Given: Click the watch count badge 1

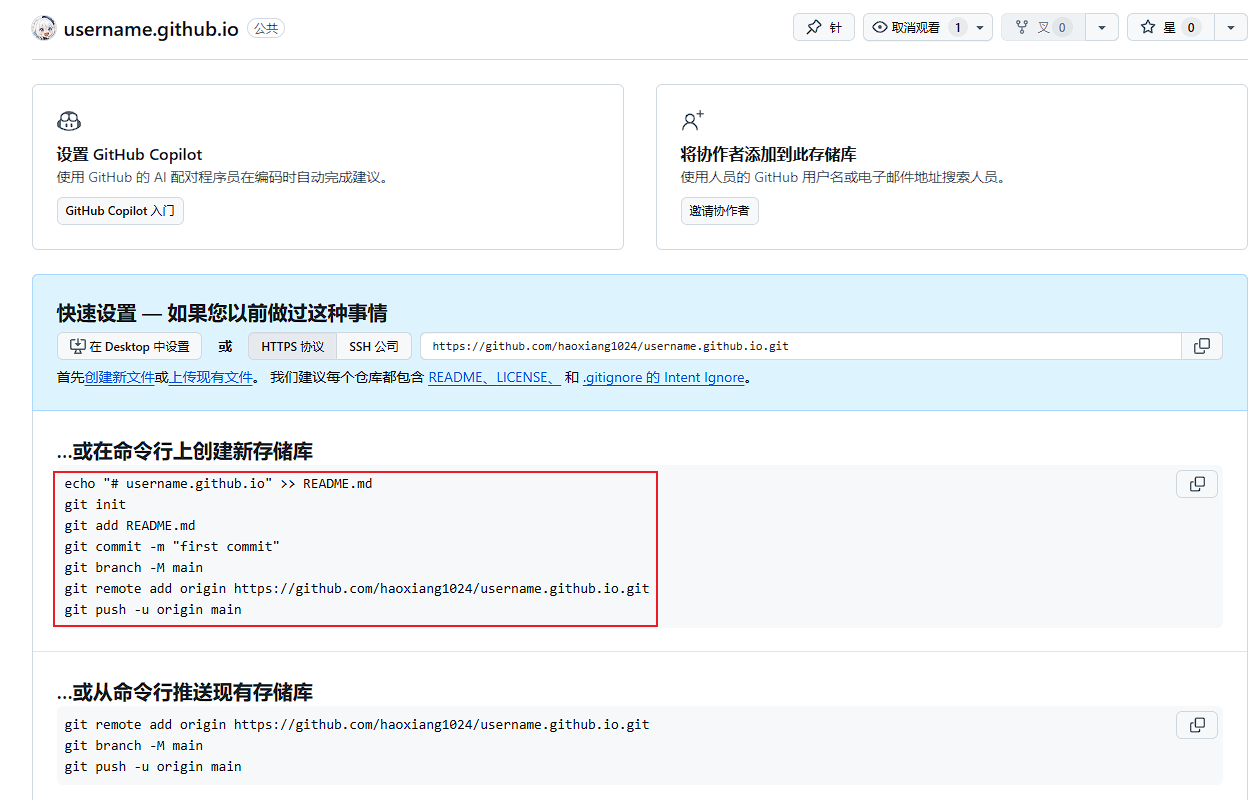Looking at the screenshot, I should point(957,27).
